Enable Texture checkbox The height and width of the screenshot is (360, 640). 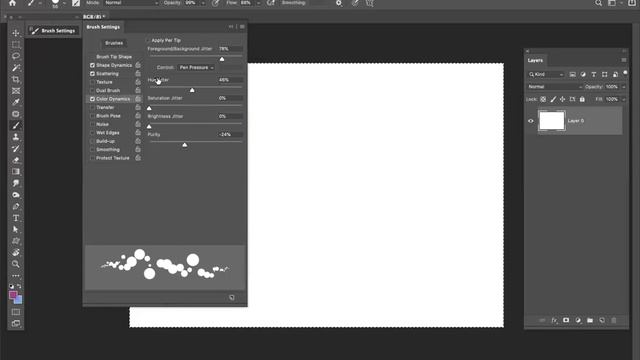click(x=92, y=82)
